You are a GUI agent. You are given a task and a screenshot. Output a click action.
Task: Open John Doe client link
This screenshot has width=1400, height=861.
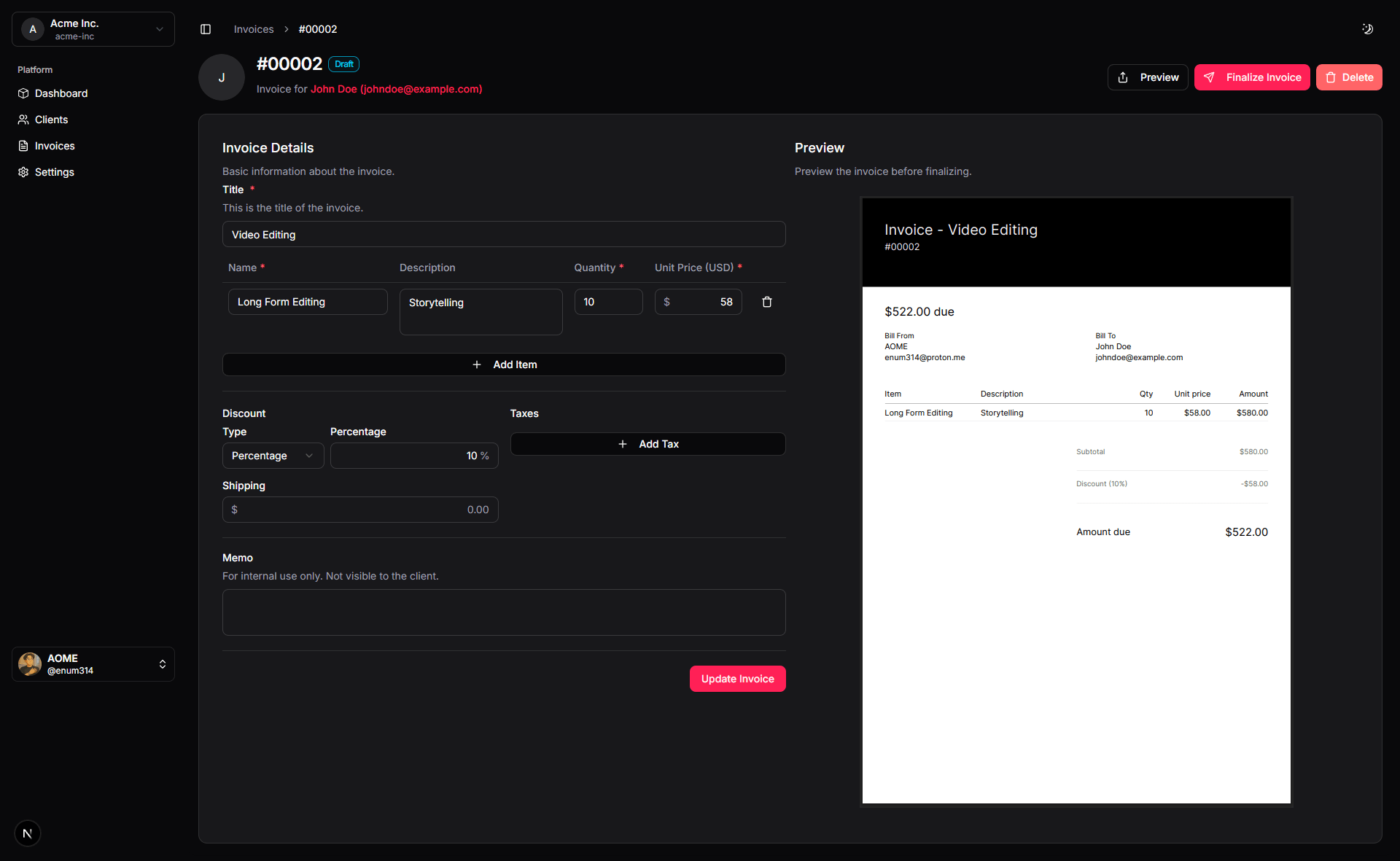pos(396,89)
